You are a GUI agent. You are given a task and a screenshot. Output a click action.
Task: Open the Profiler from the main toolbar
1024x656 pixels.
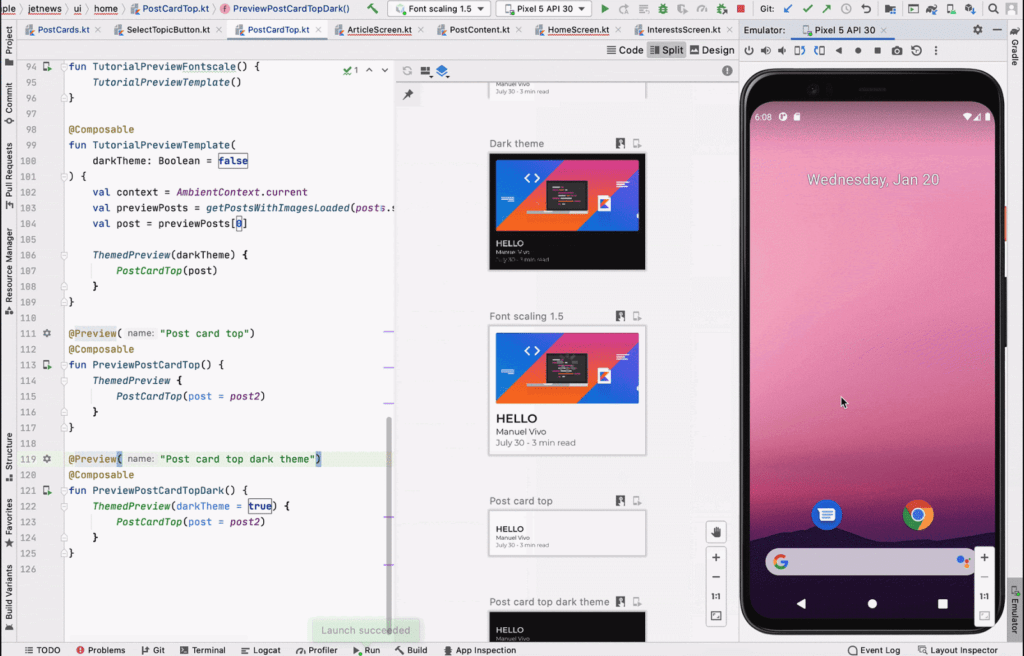point(701,8)
